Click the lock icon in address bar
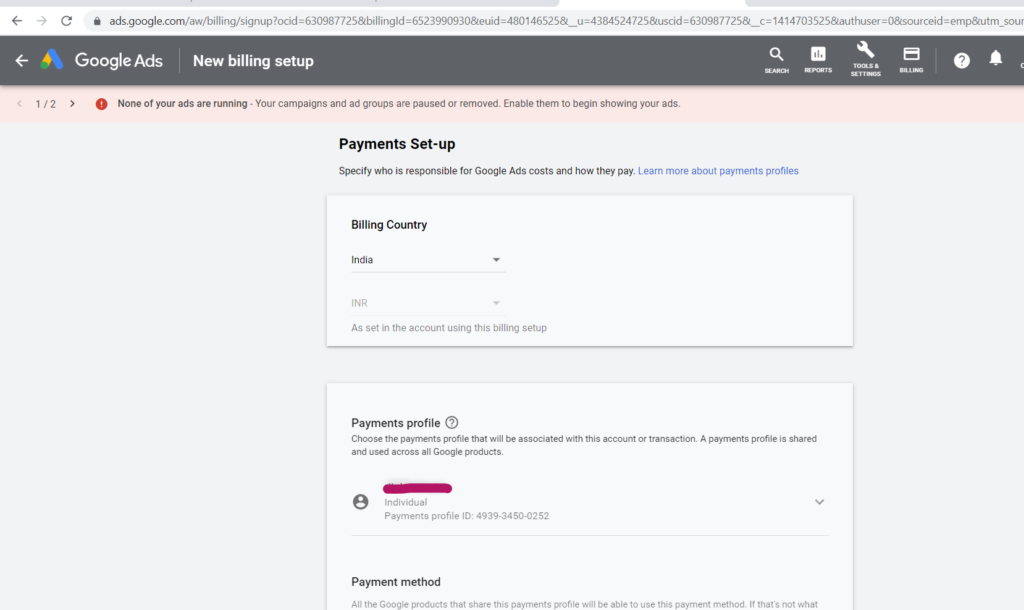This screenshot has width=1024, height=610. click(x=97, y=21)
